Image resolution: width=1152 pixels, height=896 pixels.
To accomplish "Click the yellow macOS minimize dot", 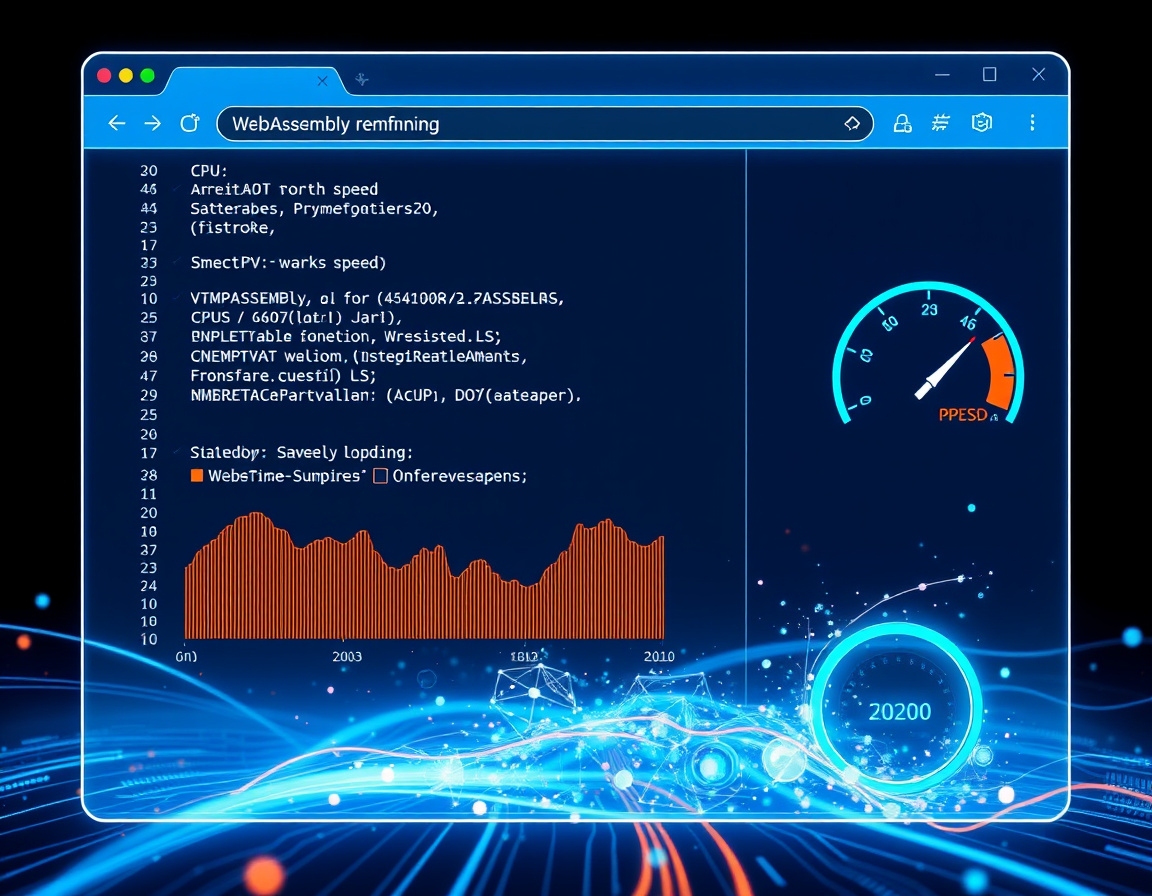I will click(126, 76).
